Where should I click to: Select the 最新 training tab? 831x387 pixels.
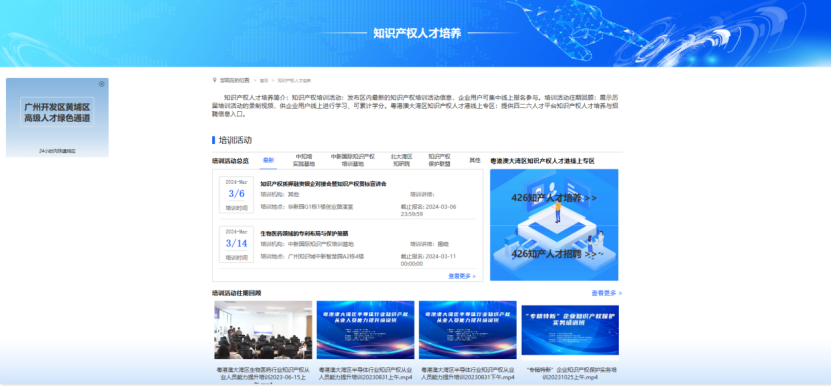pos(268,160)
